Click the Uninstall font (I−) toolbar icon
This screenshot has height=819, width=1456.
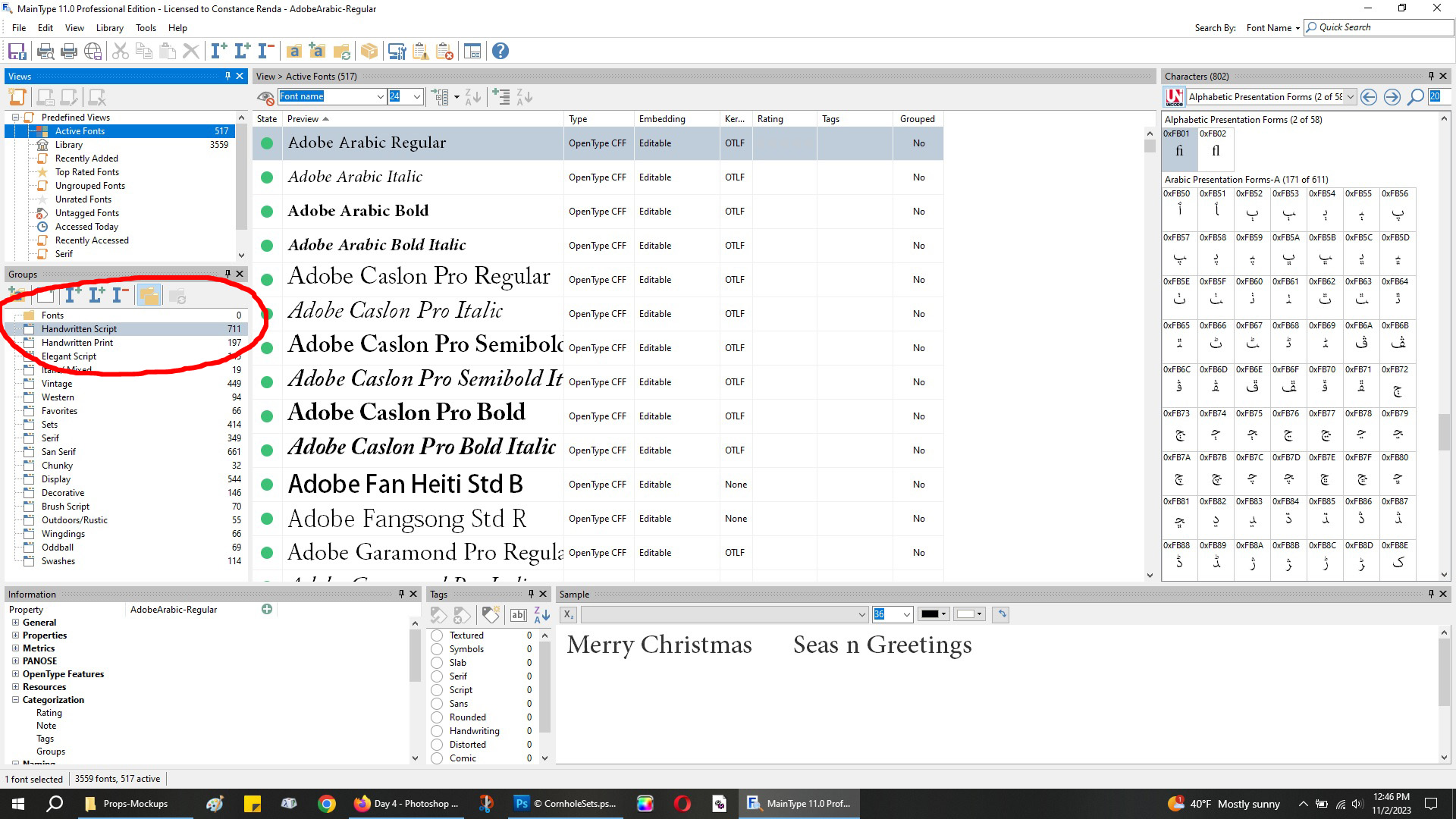tap(265, 52)
